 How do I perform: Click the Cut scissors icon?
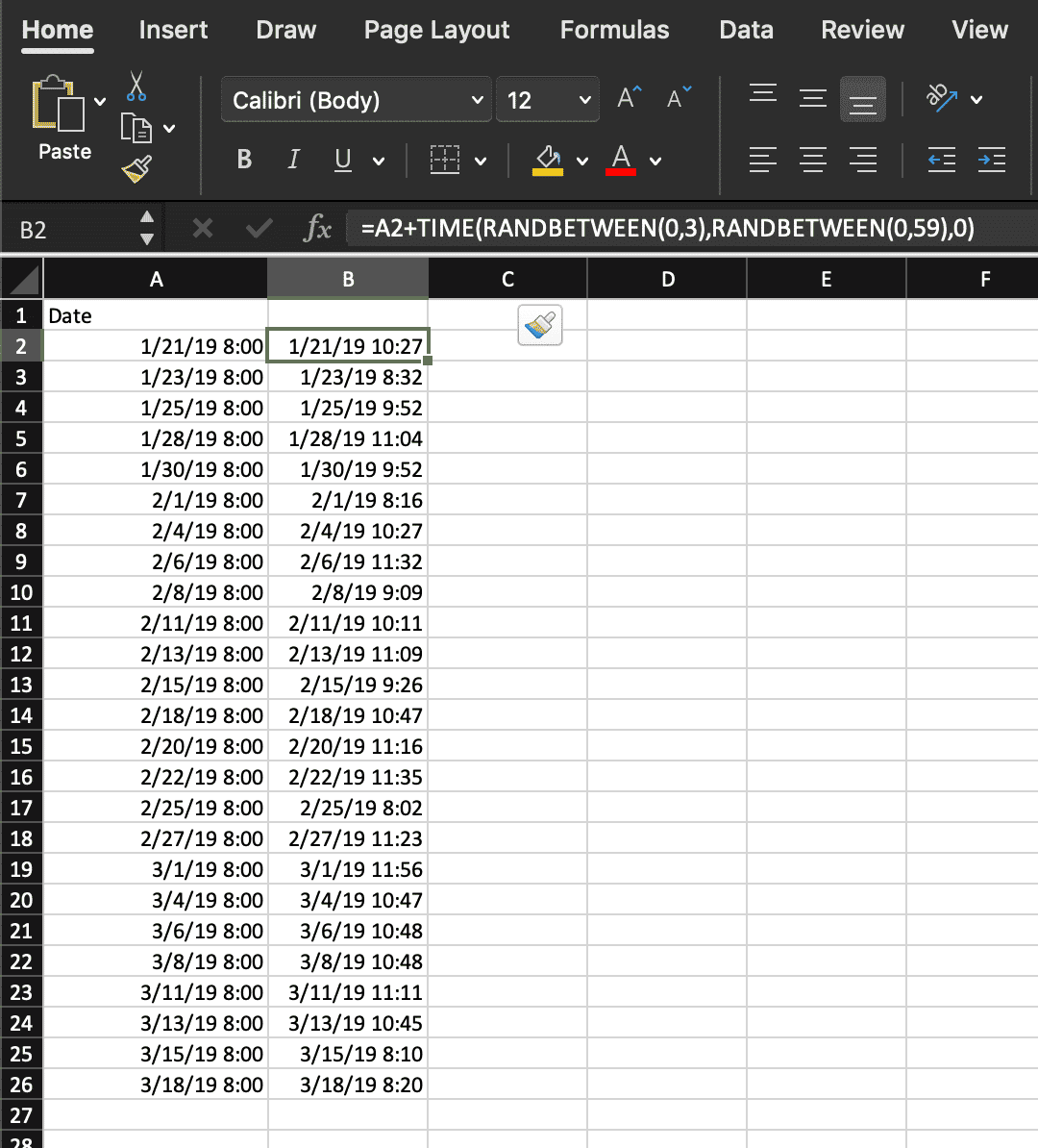coord(136,87)
